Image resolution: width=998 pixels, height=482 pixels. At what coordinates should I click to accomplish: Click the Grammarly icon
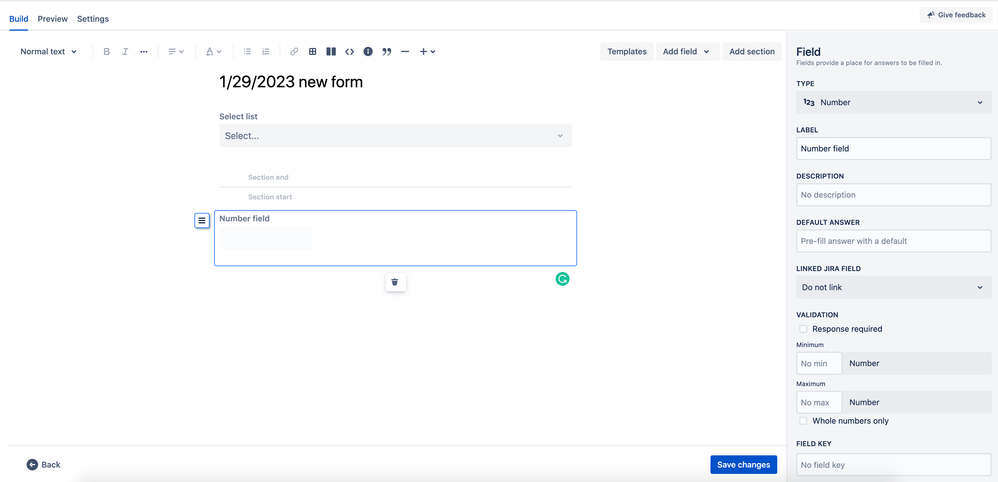[x=562, y=278]
